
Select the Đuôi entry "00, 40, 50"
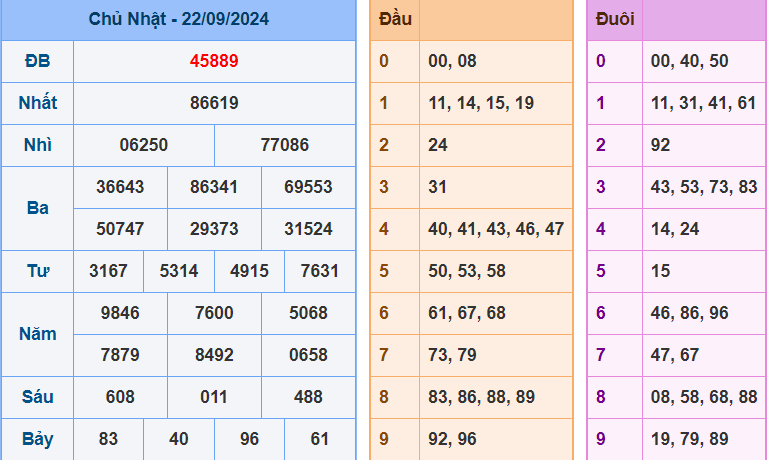click(689, 61)
